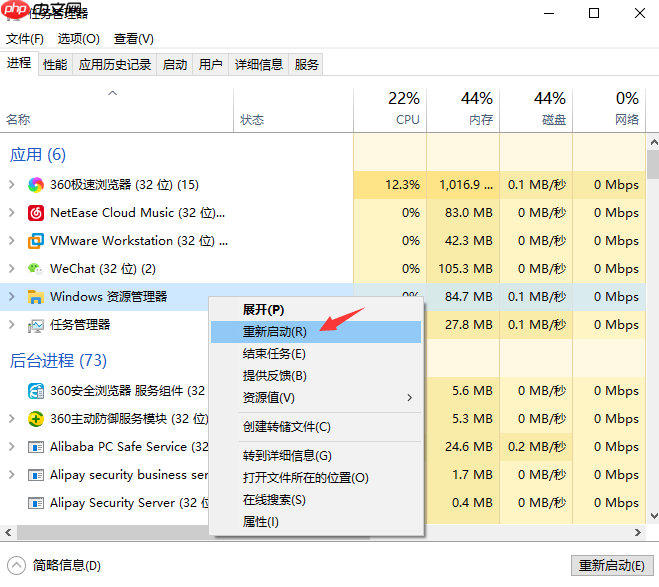
Task: Switch to the 性能 tab
Action: click(x=55, y=65)
